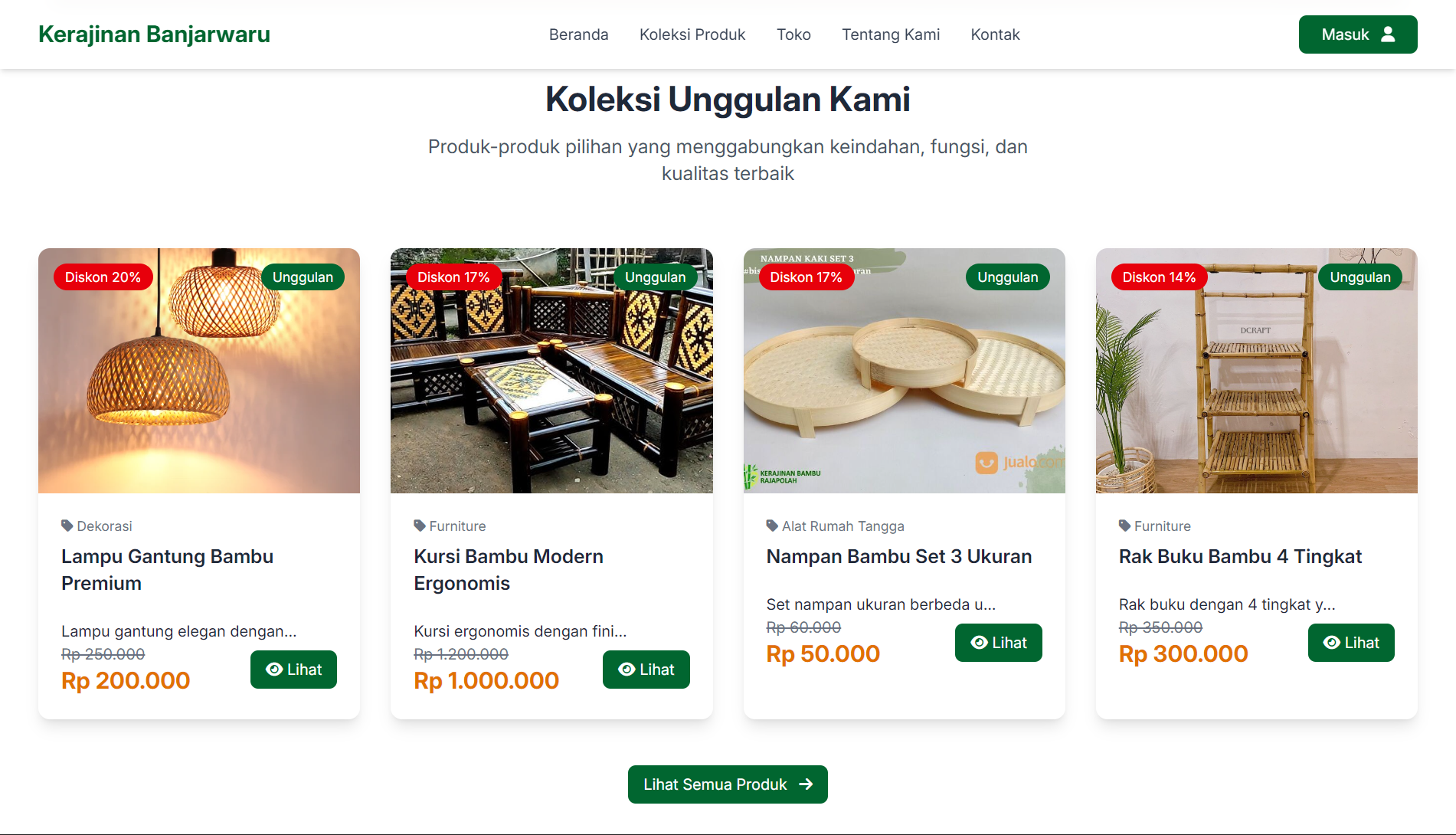Click the tag icon beside Dekorasi
Viewport: 1456px width, 835px height.
(67, 526)
